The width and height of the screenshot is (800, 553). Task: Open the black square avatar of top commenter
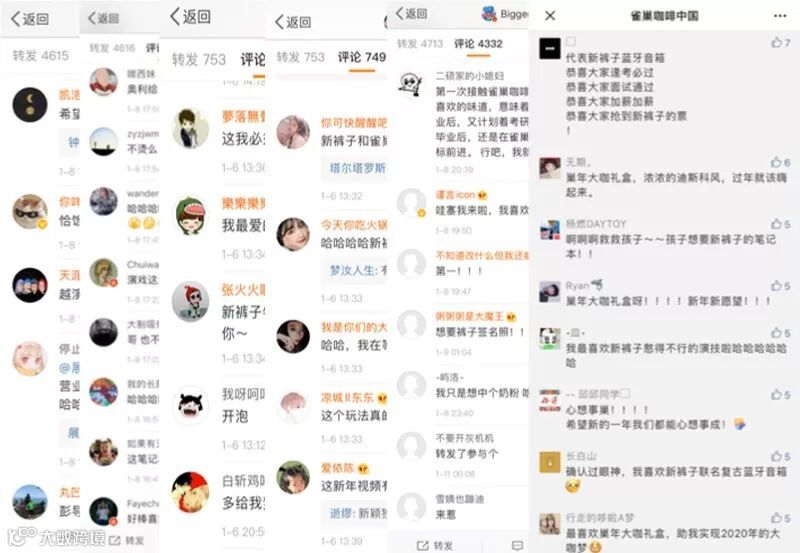coord(550,48)
